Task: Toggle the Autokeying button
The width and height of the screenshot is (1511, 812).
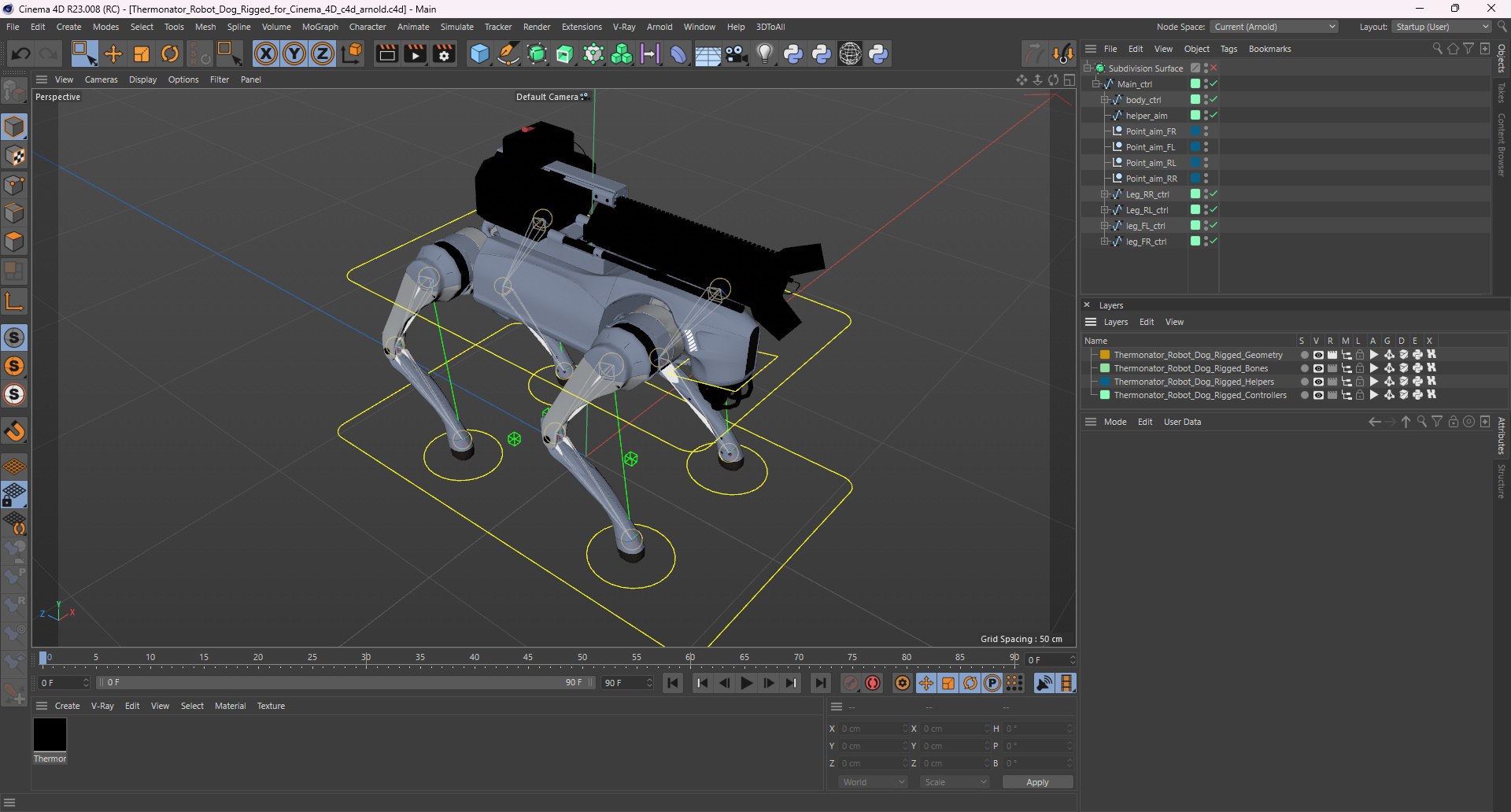Action: (873, 683)
